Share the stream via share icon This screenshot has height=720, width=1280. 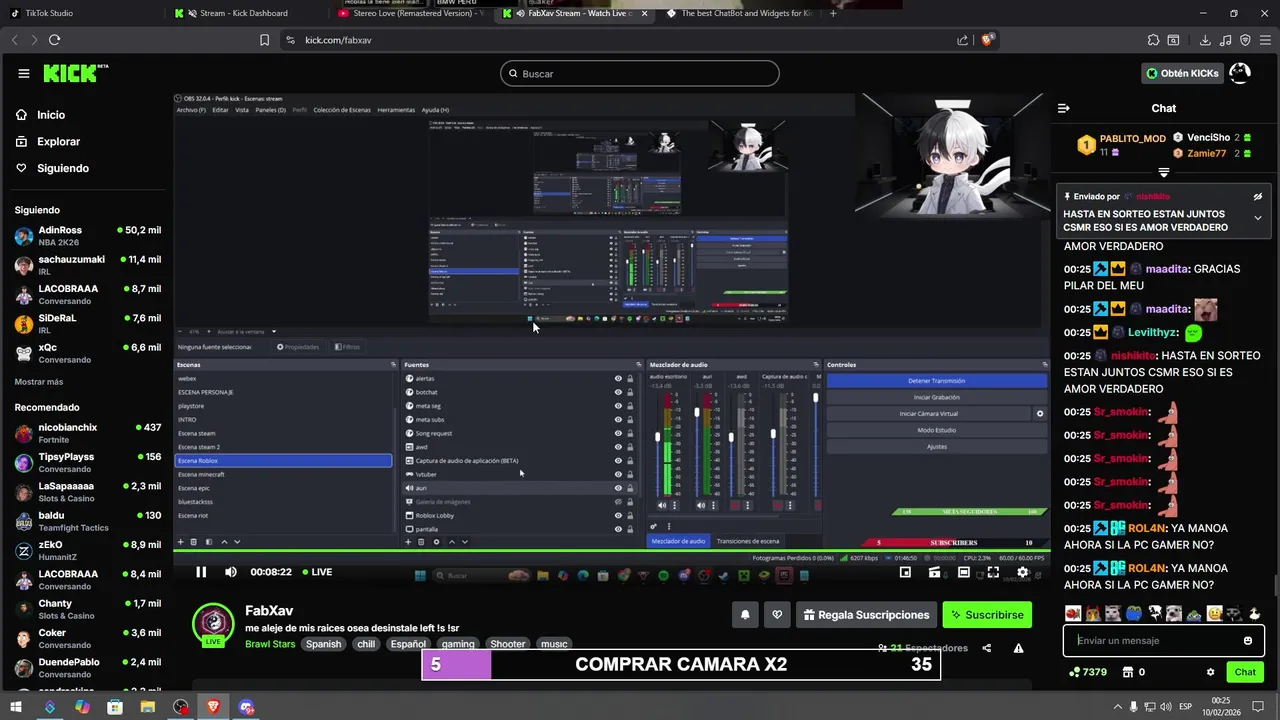(987, 648)
